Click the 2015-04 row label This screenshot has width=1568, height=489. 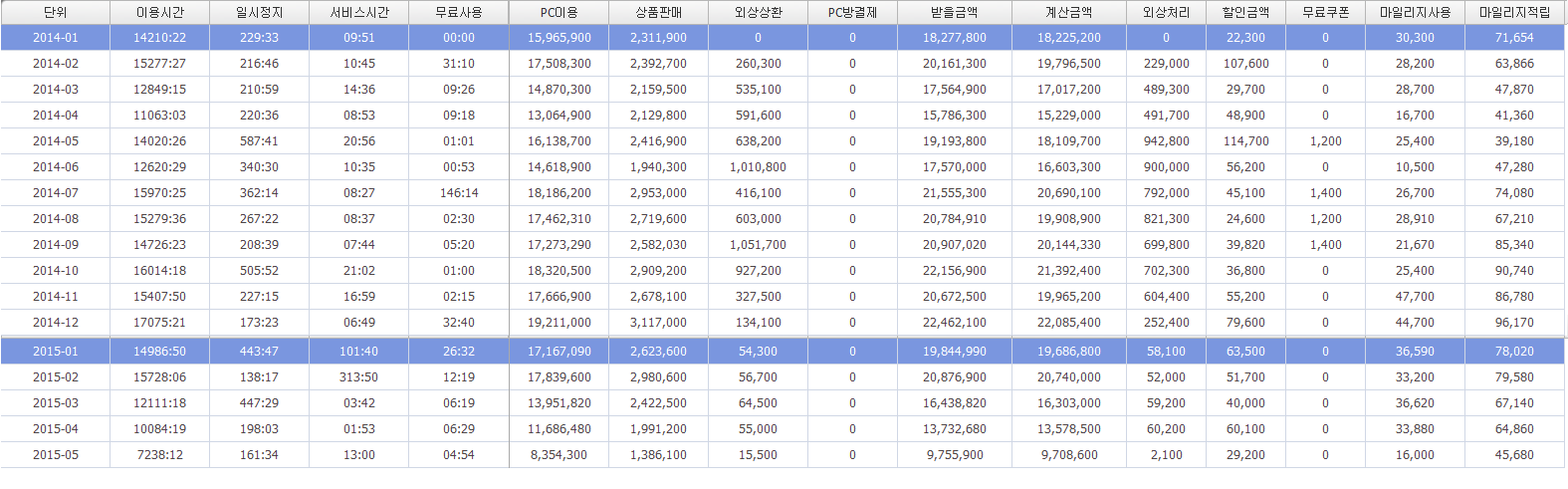point(56,429)
